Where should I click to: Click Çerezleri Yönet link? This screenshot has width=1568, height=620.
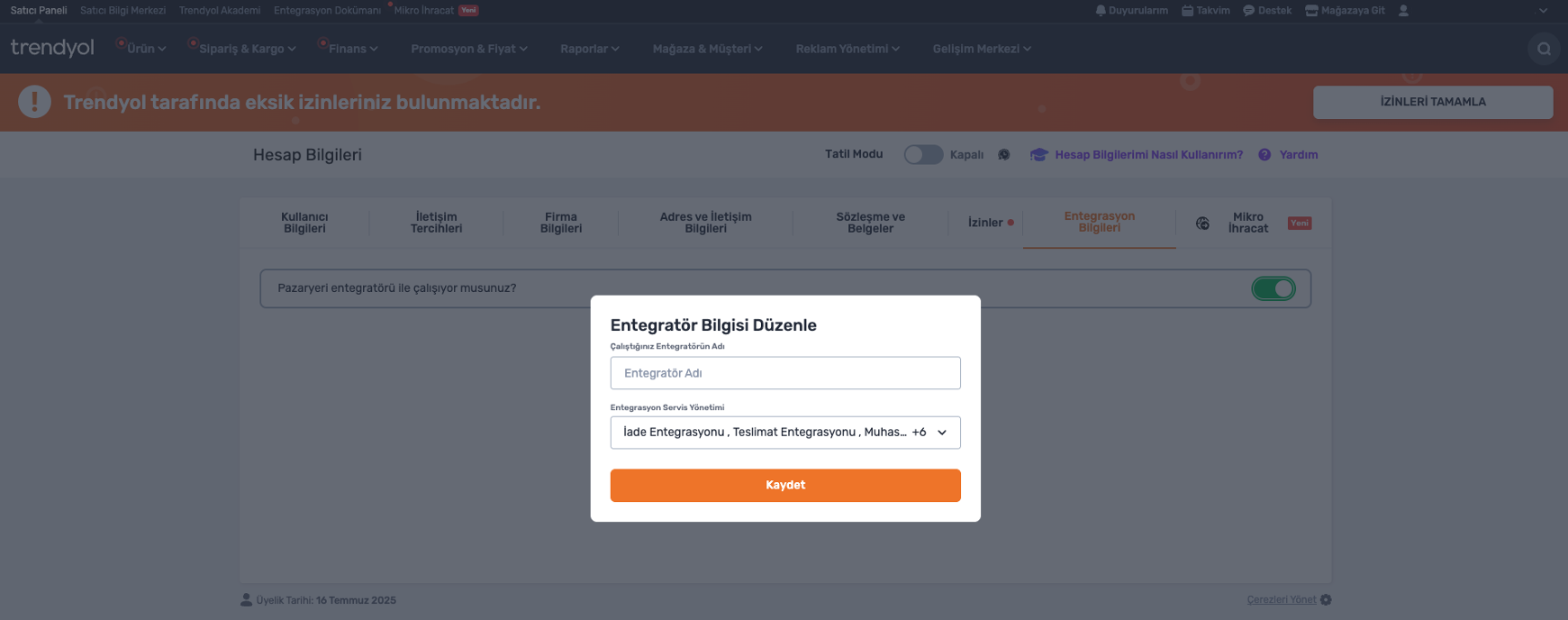[x=1282, y=600]
